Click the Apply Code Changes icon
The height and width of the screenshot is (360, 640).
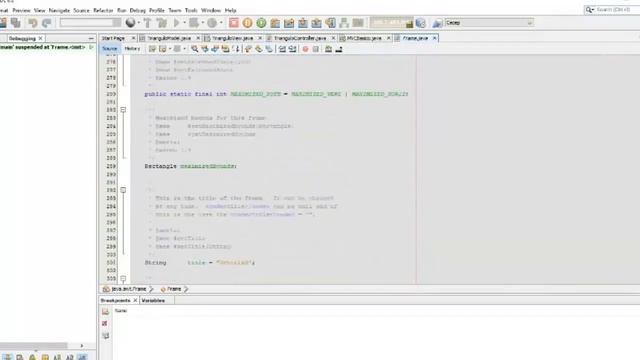[x=344, y=23]
